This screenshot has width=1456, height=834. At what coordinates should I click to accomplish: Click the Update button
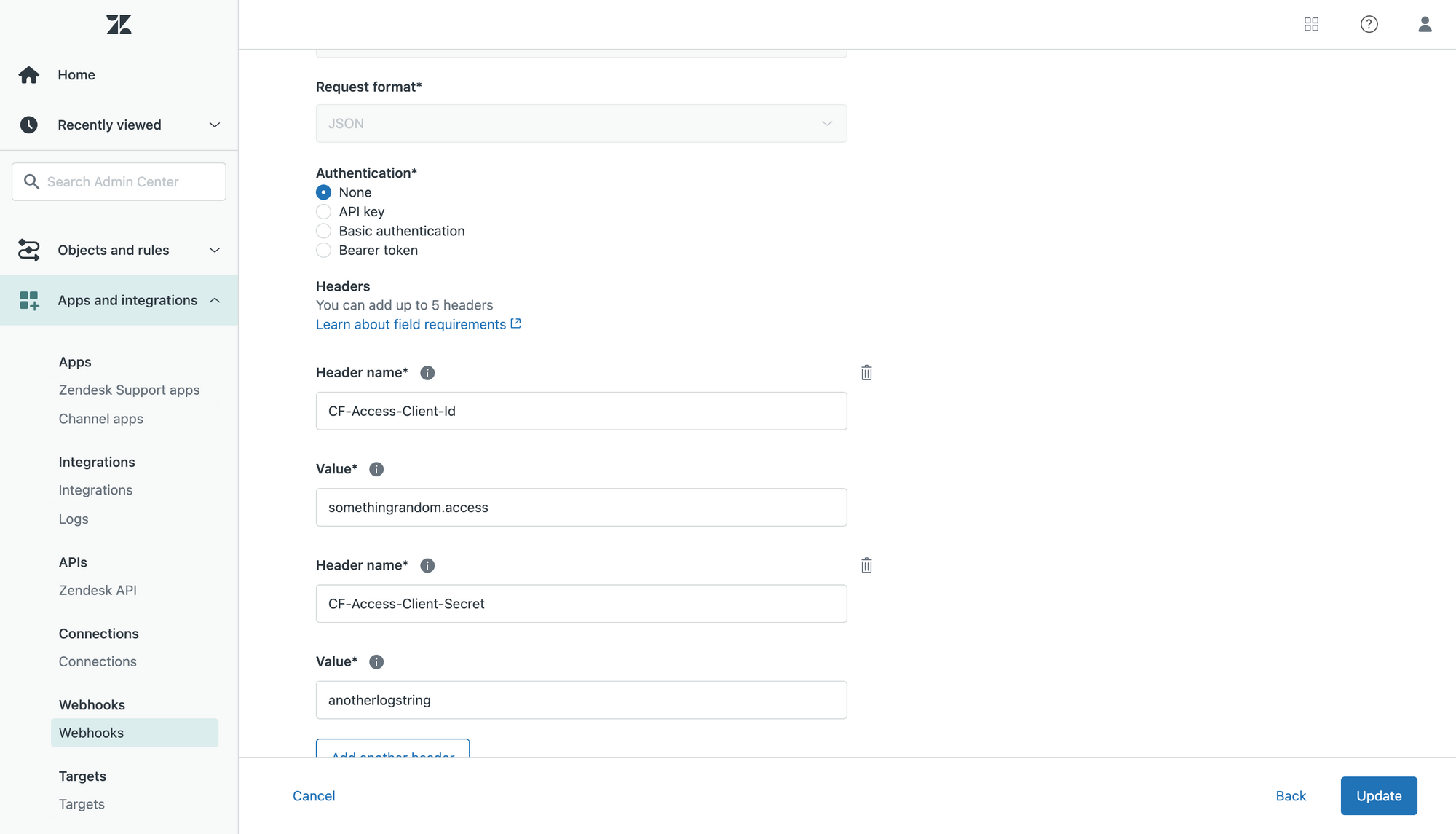pyautogui.click(x=1379, y=795)
